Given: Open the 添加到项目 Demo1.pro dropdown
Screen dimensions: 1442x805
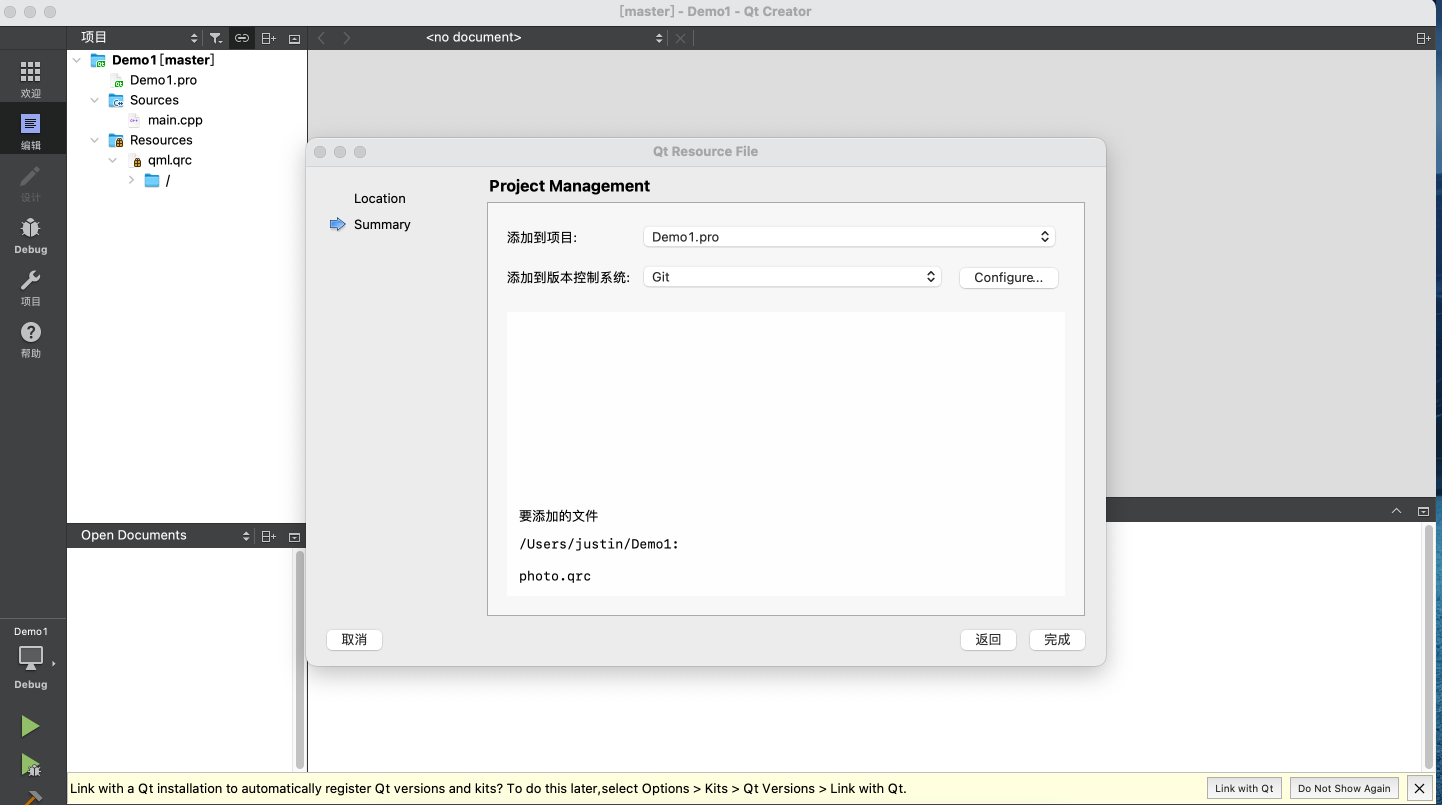Looking at the screenshot, I should (849, 237).
